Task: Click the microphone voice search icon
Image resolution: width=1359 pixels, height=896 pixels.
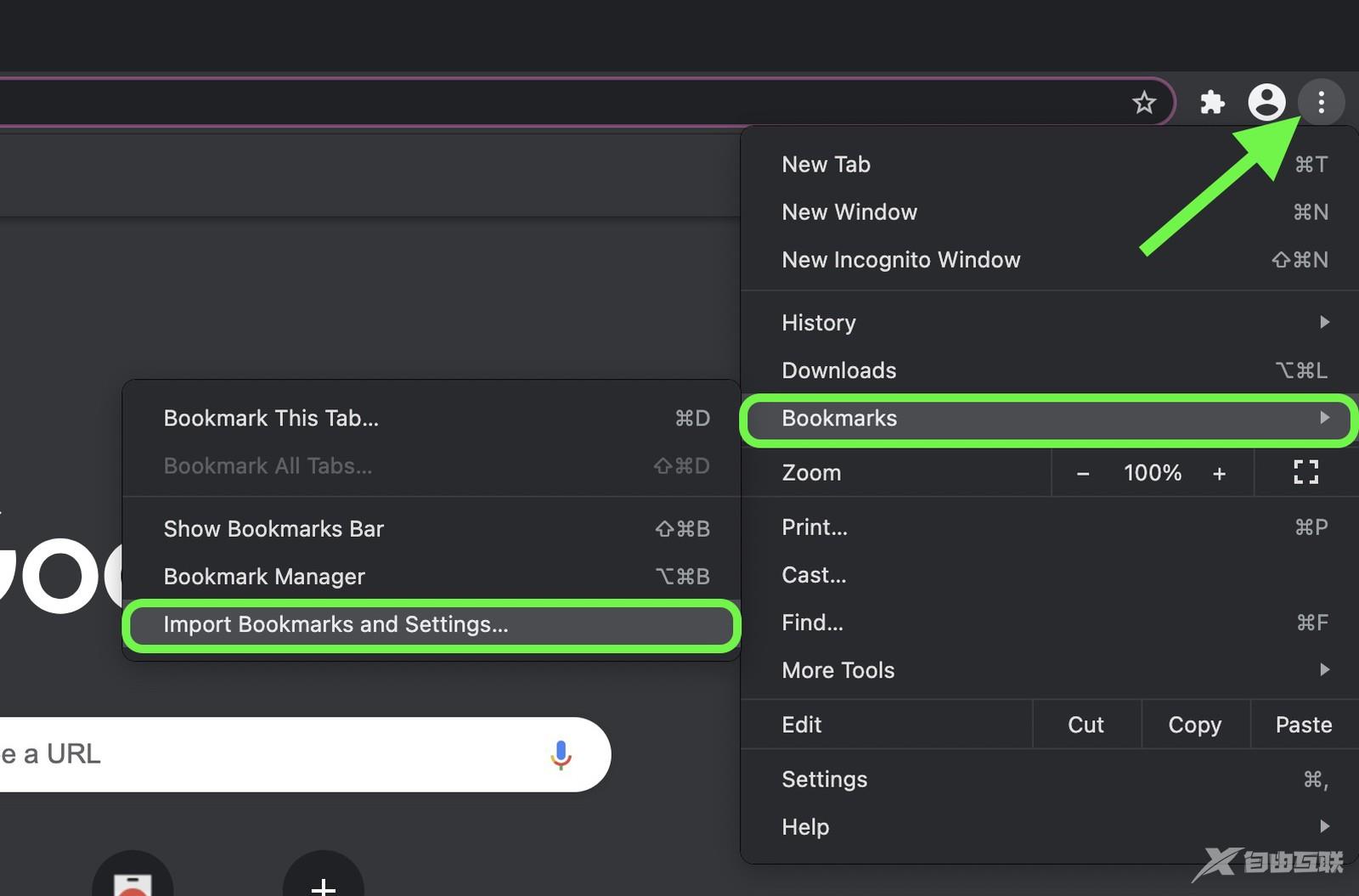Action: point(561,754)
